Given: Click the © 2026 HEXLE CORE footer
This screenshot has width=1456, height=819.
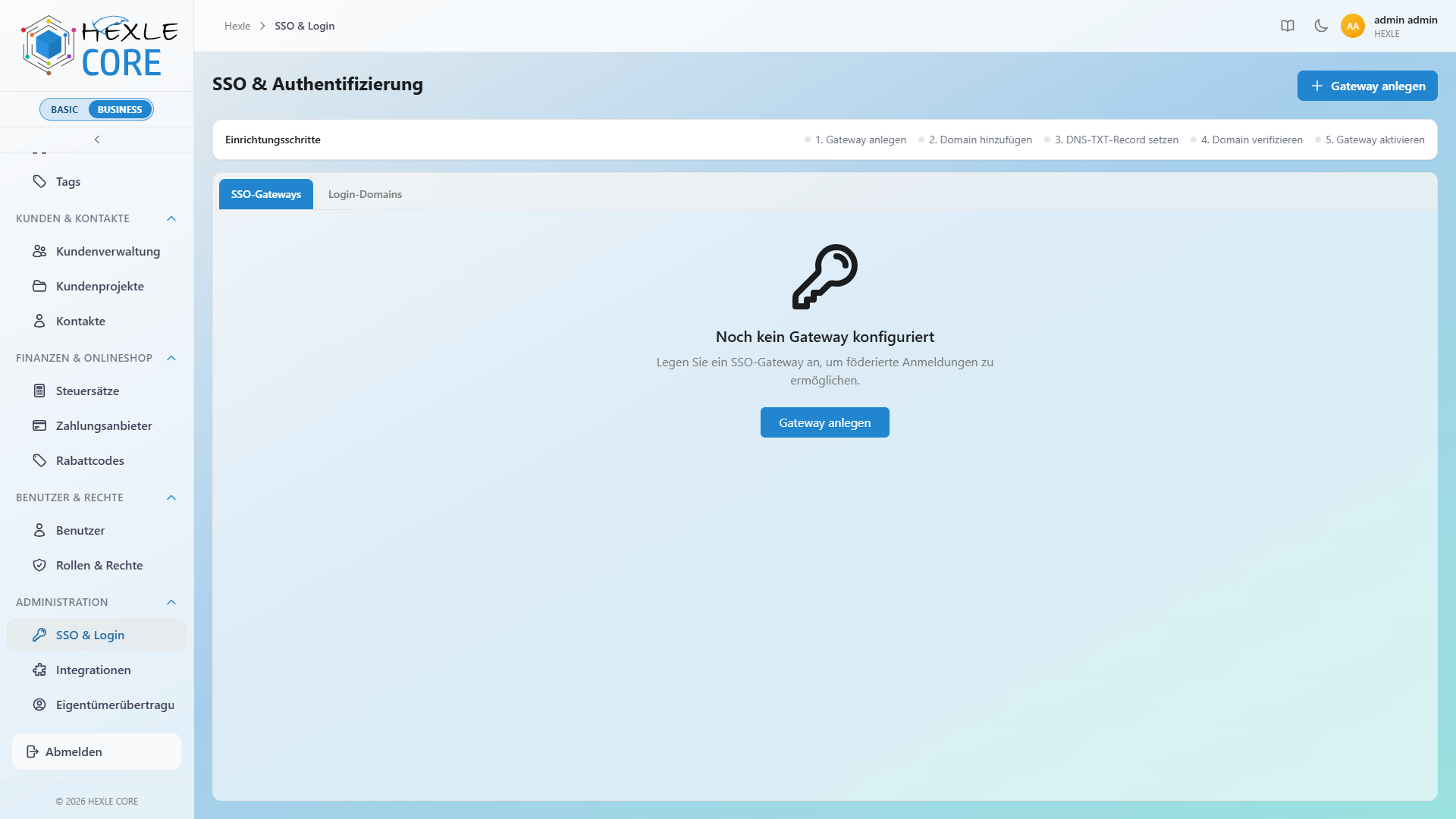Looking at the screenshot, I should [x=97, y=801].
